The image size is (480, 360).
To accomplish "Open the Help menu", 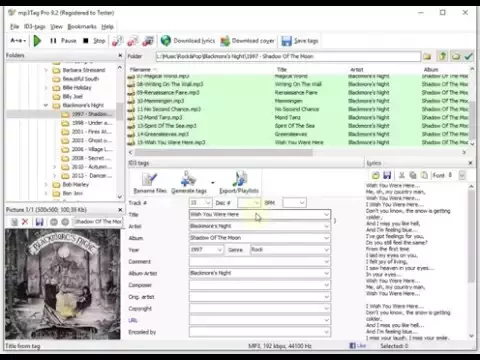I will pos(107,27).
